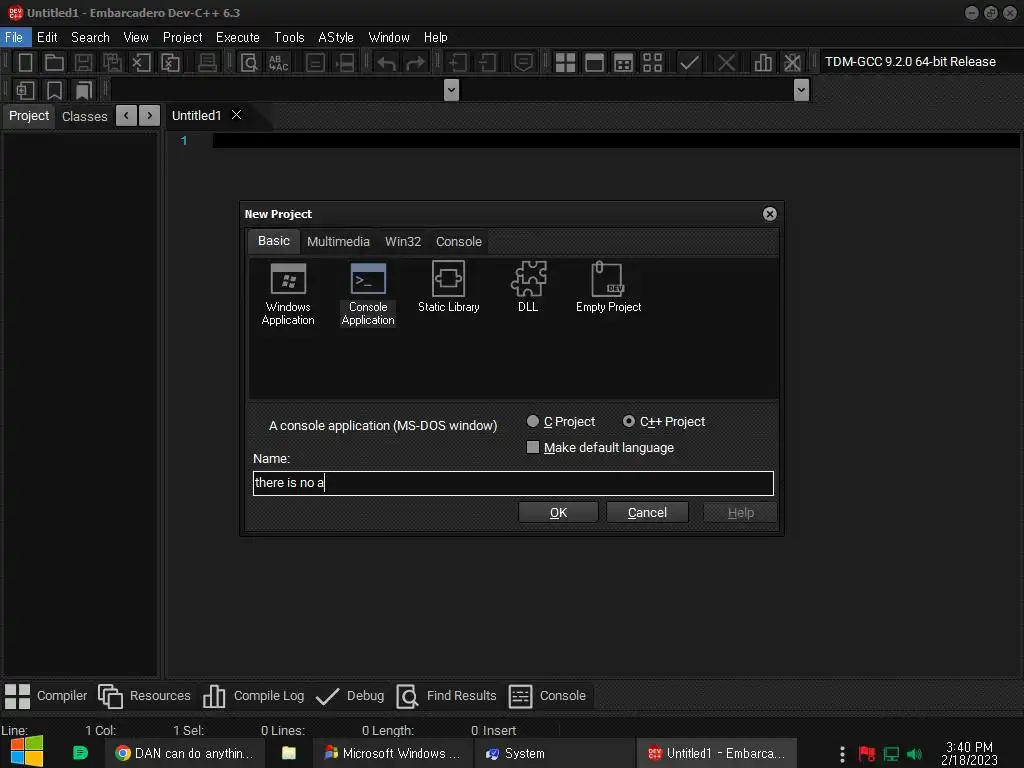Select the Console Application project type
Image resolution: width=1024 pixels, height=768 pixels.
(368, 294)
